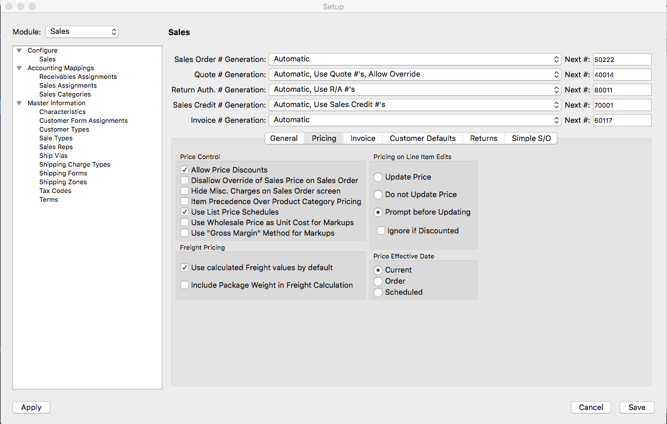This screenshot has height=424, width=667.
Task: Select Shipping Zones in tree
Action: (63, 182)
